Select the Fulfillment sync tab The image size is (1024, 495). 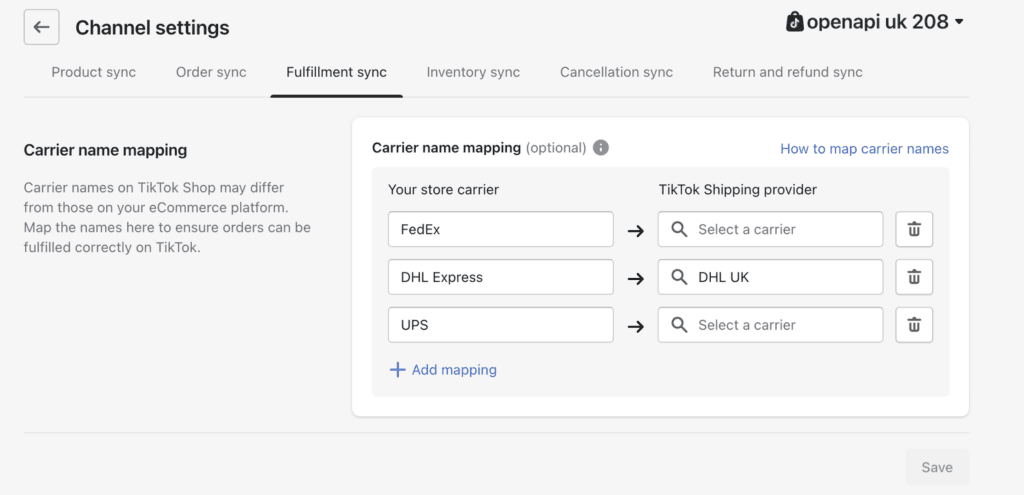pyautogui.click(x=336, y=72)
